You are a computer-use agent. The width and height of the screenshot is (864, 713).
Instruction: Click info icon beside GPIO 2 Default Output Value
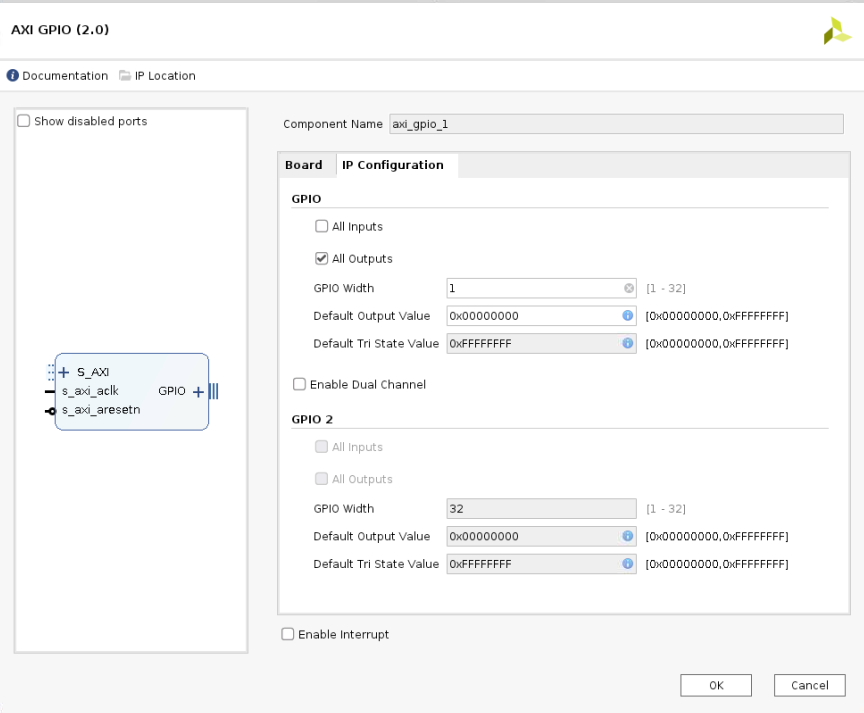[628, 536]
